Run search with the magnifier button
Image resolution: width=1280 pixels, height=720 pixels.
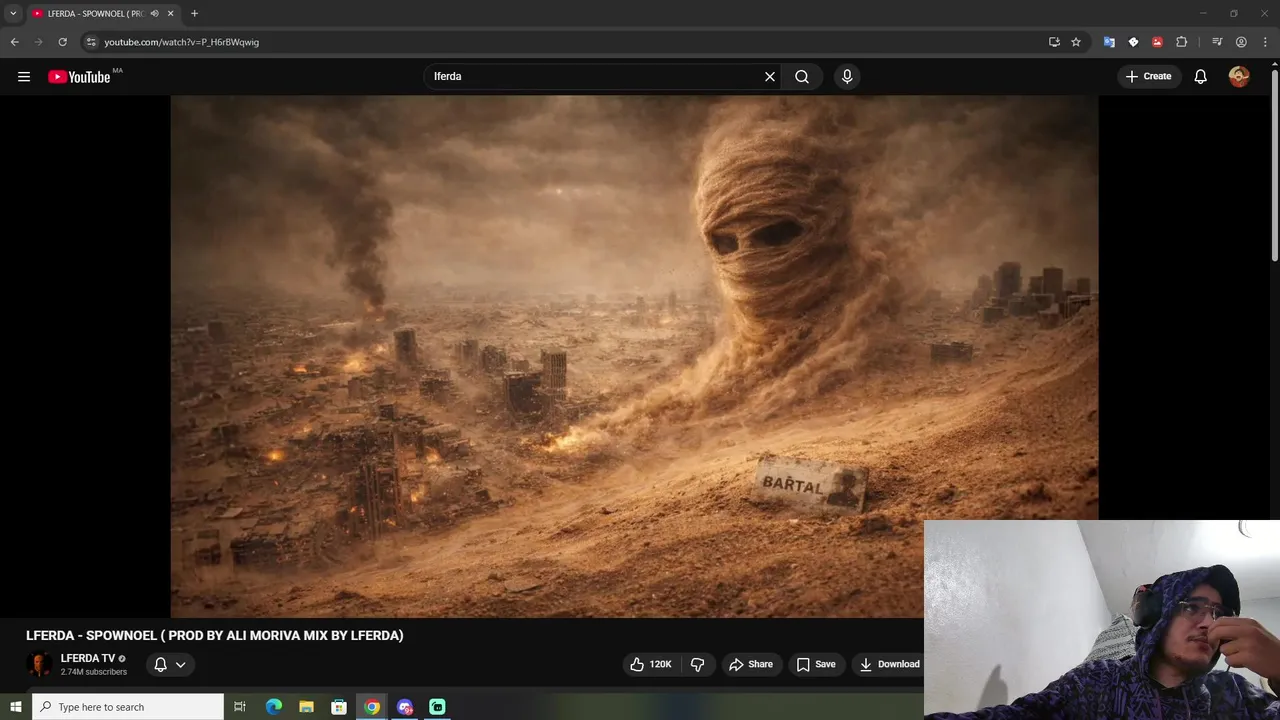pyautogui.click(x=802, y=76)
